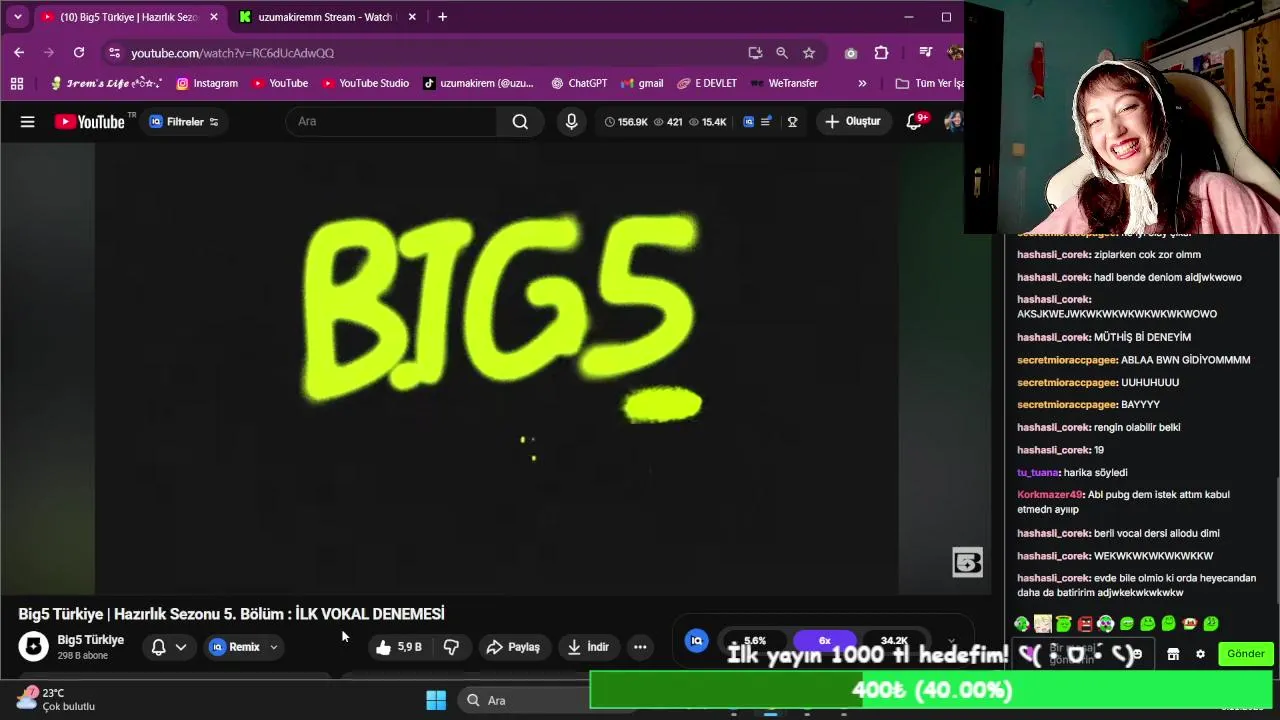The height and width of the screenshot is (720, 1280).
Task: Click the zoom magnifier icon in address bar
Action: pos(782,53)
